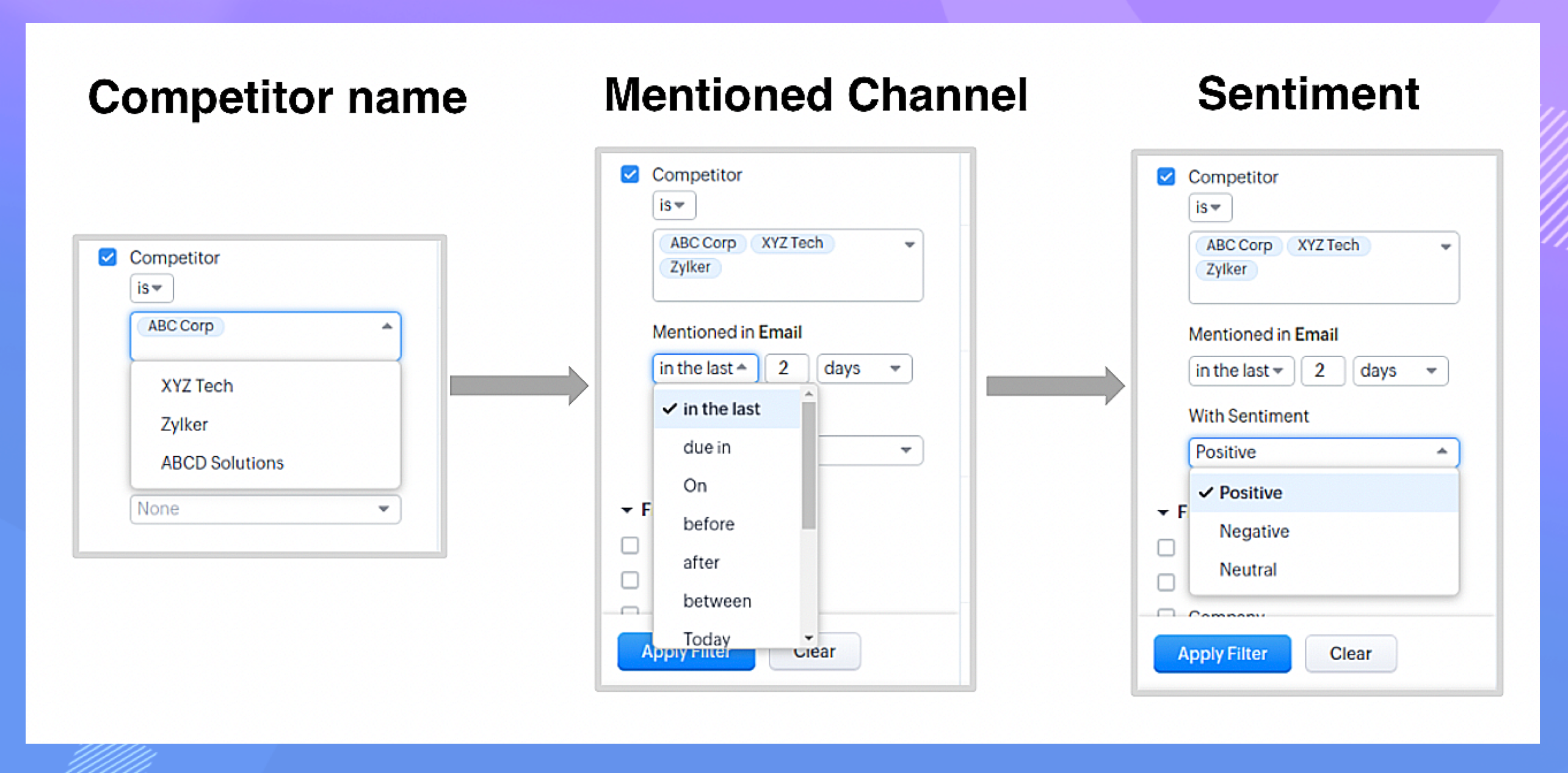
Task: Toggle Competitor checkbox in Mentioned Channel panel
Action: (x=630, y=174)
